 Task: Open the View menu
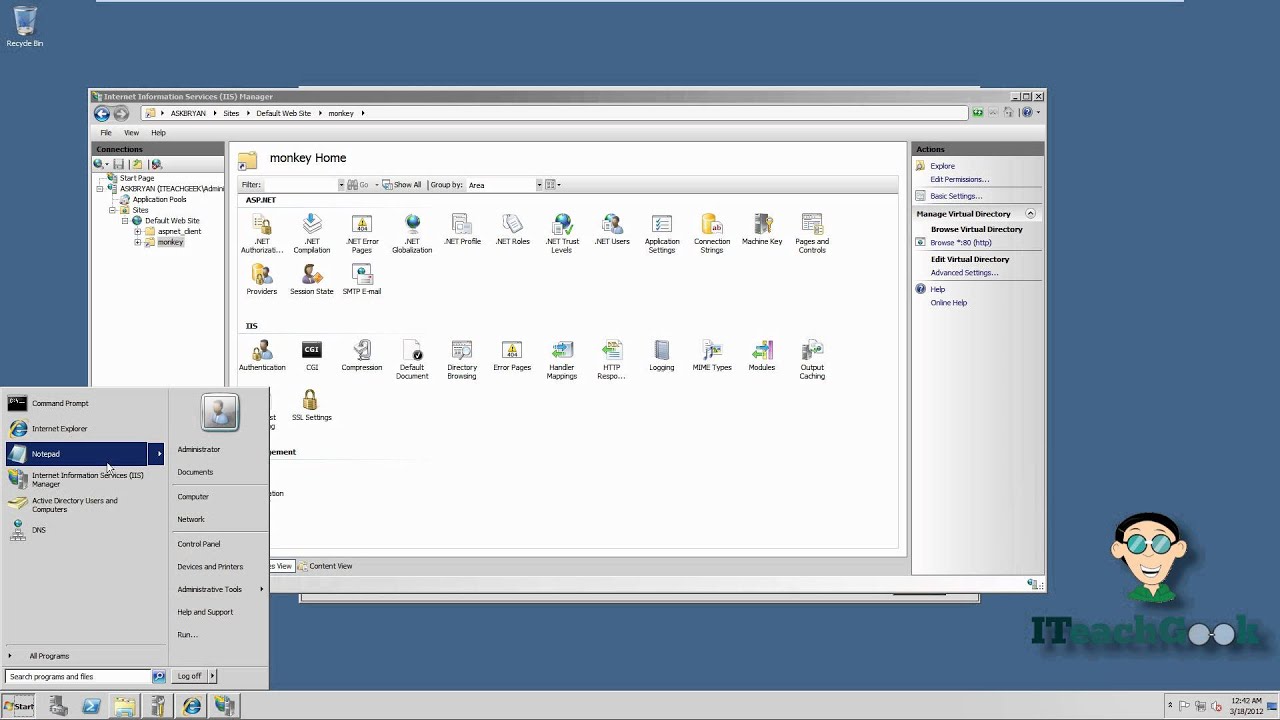131,132
